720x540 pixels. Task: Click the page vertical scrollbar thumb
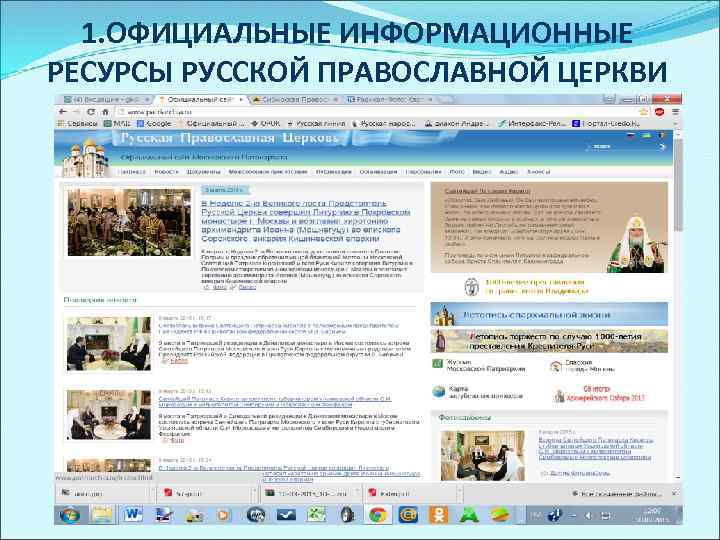tap(678, 184)
